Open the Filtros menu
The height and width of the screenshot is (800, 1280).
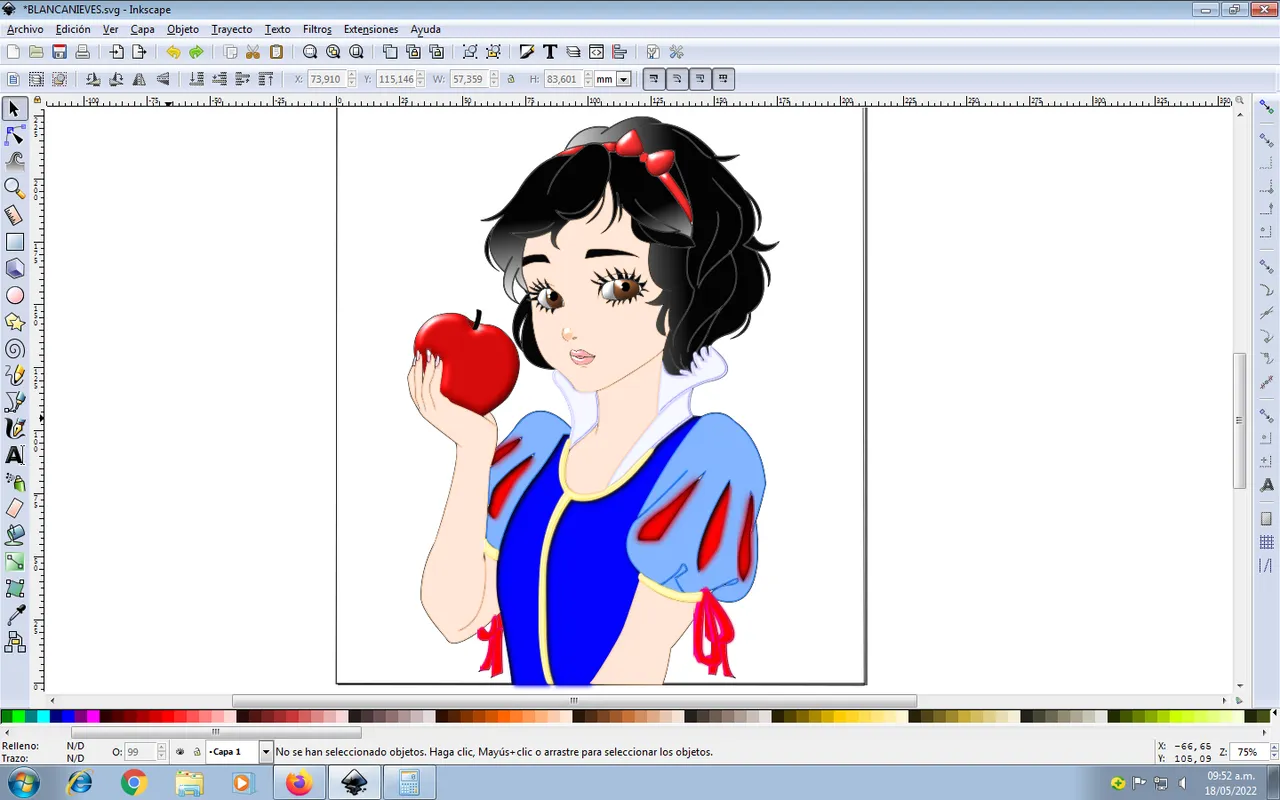point(317,29)
